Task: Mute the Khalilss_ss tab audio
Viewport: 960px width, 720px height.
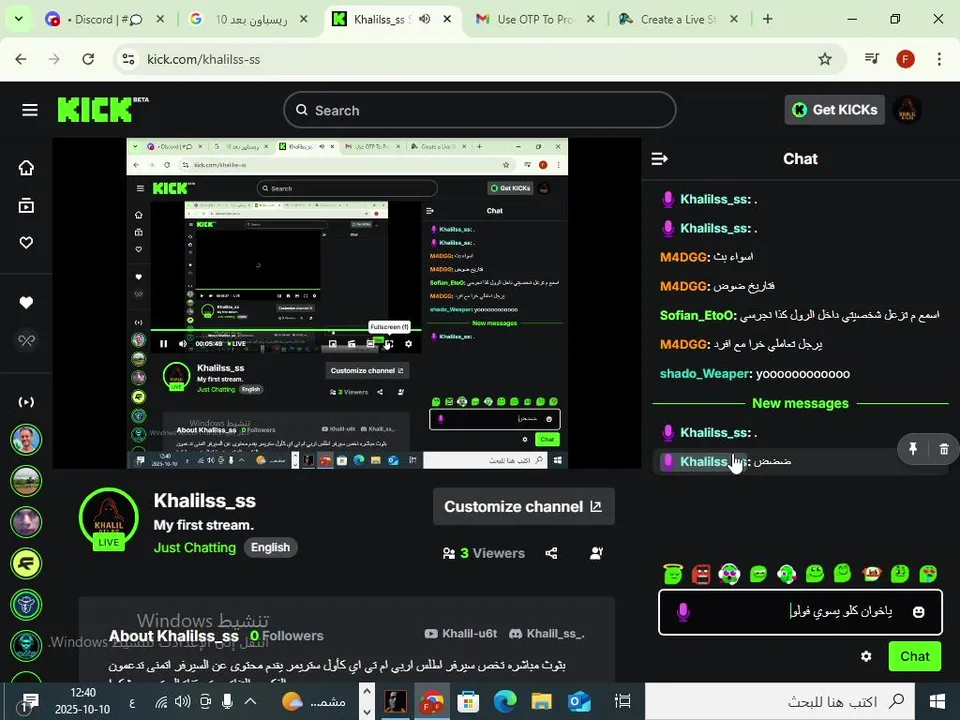Action: pyautogui.click(x=424, y=19)
